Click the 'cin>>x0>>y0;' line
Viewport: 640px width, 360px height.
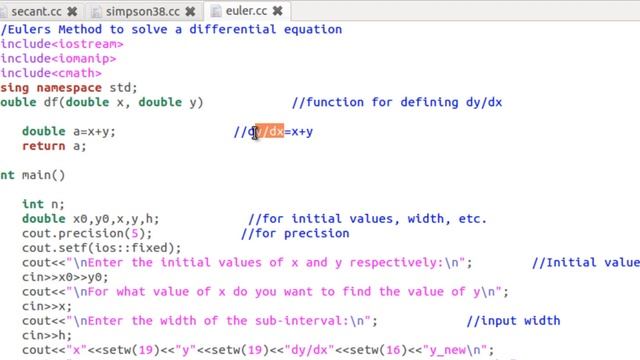click(65, 278)
